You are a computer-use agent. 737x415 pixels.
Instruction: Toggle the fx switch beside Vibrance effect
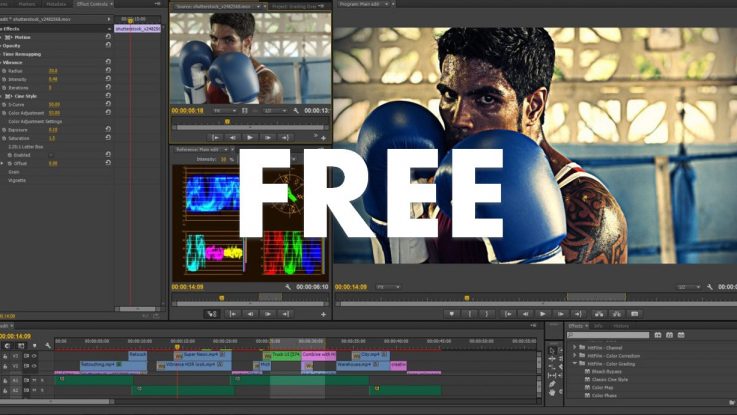(5, 62)
